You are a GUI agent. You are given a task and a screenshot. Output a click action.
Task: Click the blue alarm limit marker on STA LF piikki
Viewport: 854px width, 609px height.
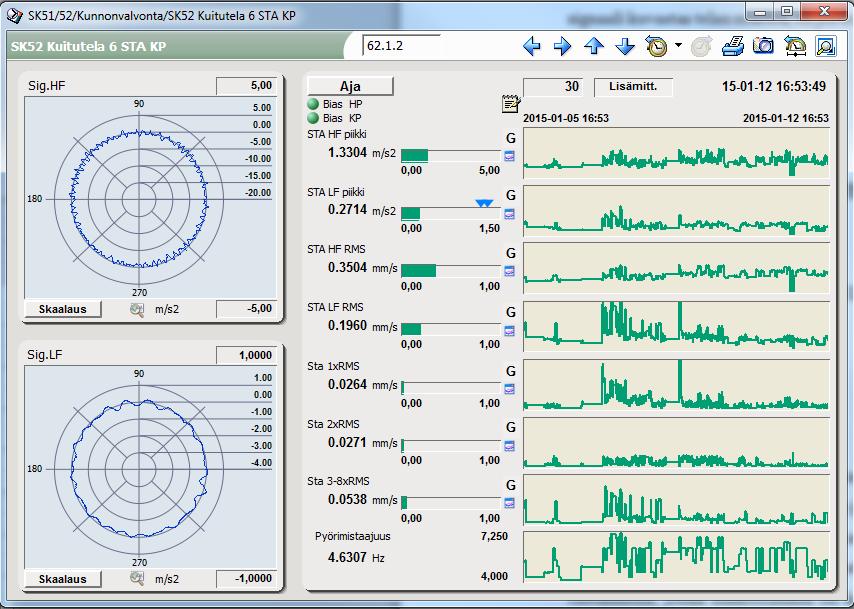point(484,203)
